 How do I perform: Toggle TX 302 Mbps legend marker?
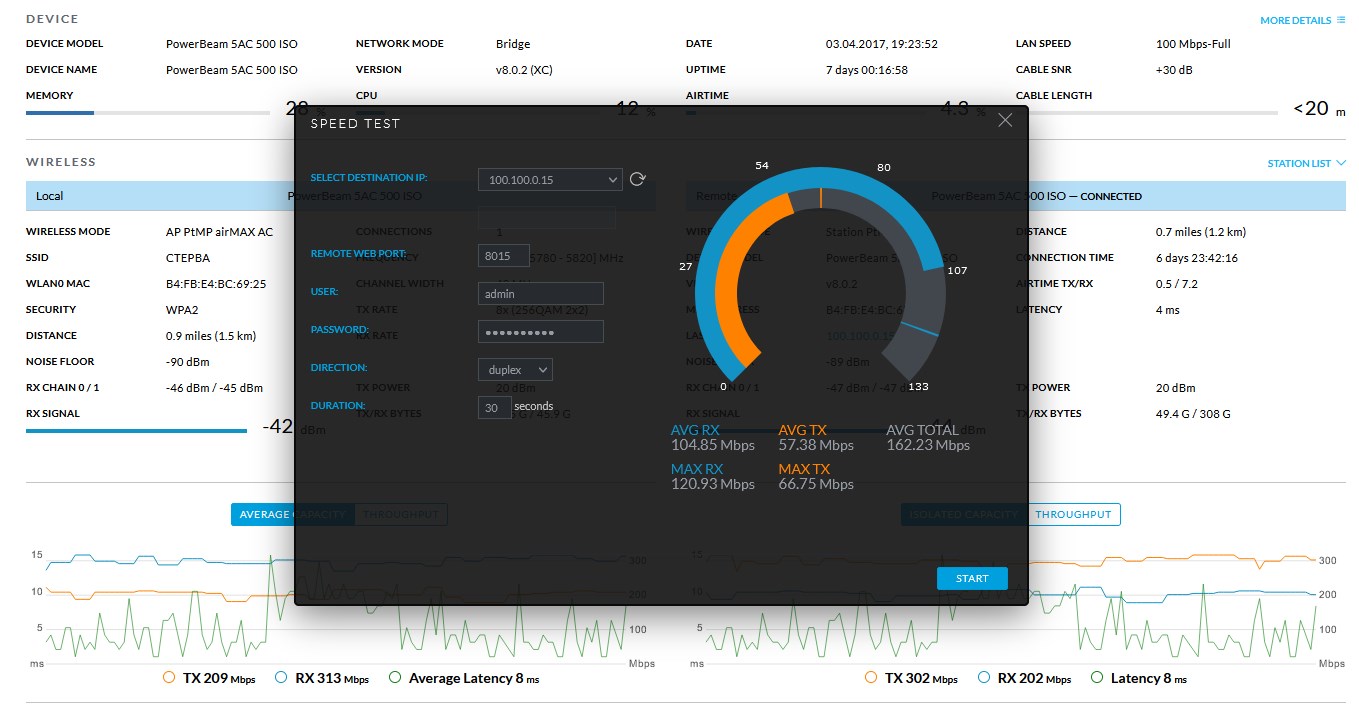click(871, 678)
